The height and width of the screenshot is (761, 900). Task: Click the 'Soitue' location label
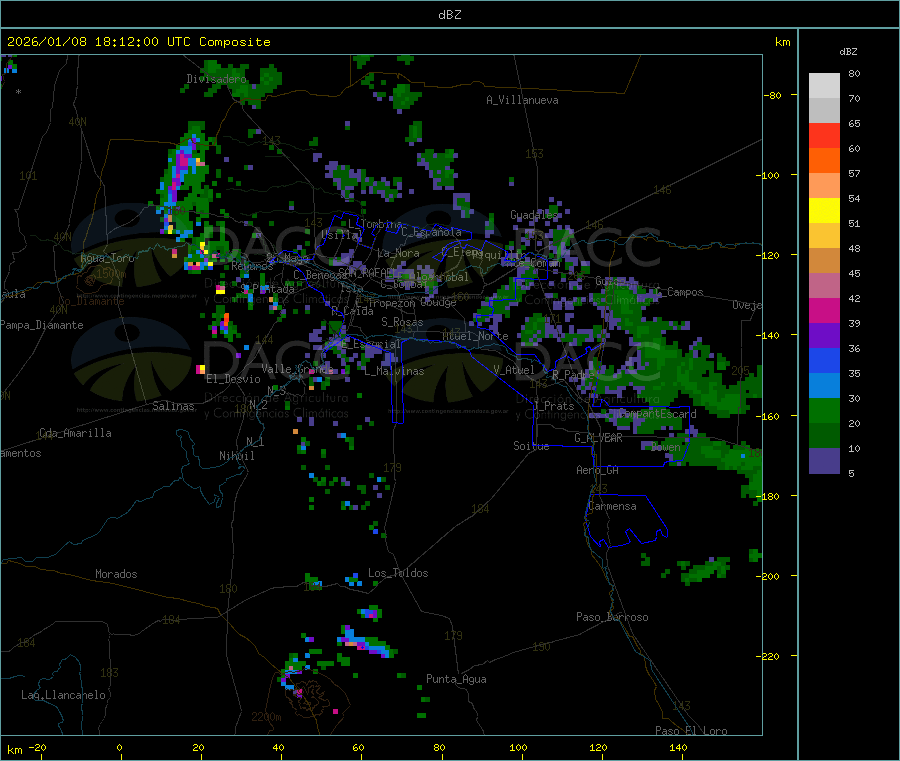tap(531, 446)
